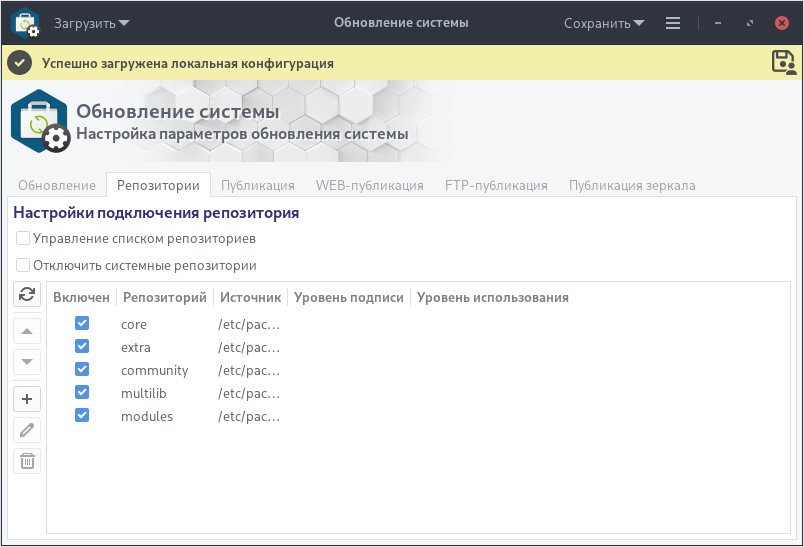The image size is (804, 547).
Task: Close the Обновление системы window
Action: point(782,23)
